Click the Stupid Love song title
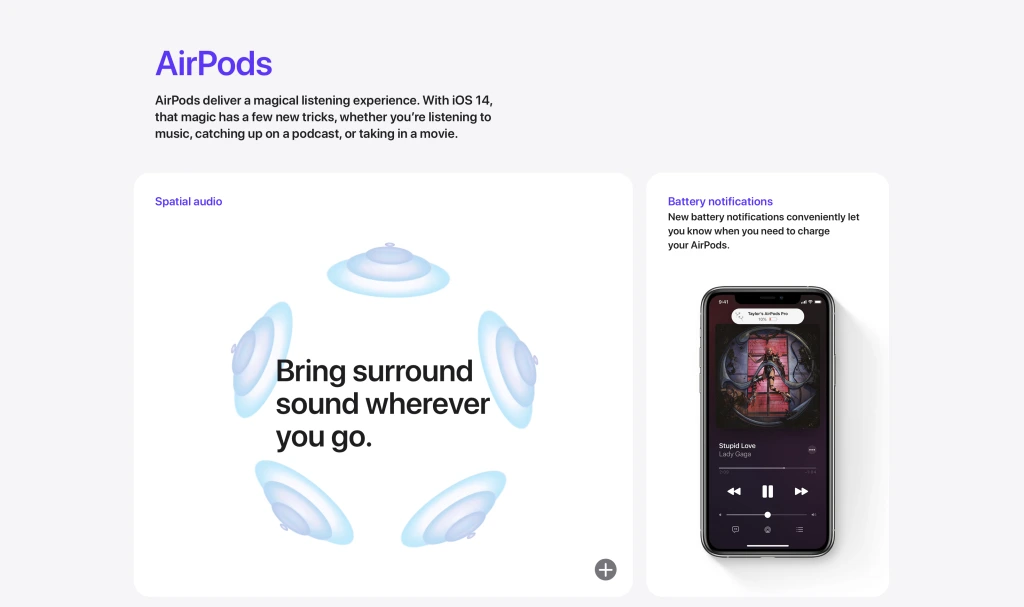Screen dimensions: 1024x607 737,446
